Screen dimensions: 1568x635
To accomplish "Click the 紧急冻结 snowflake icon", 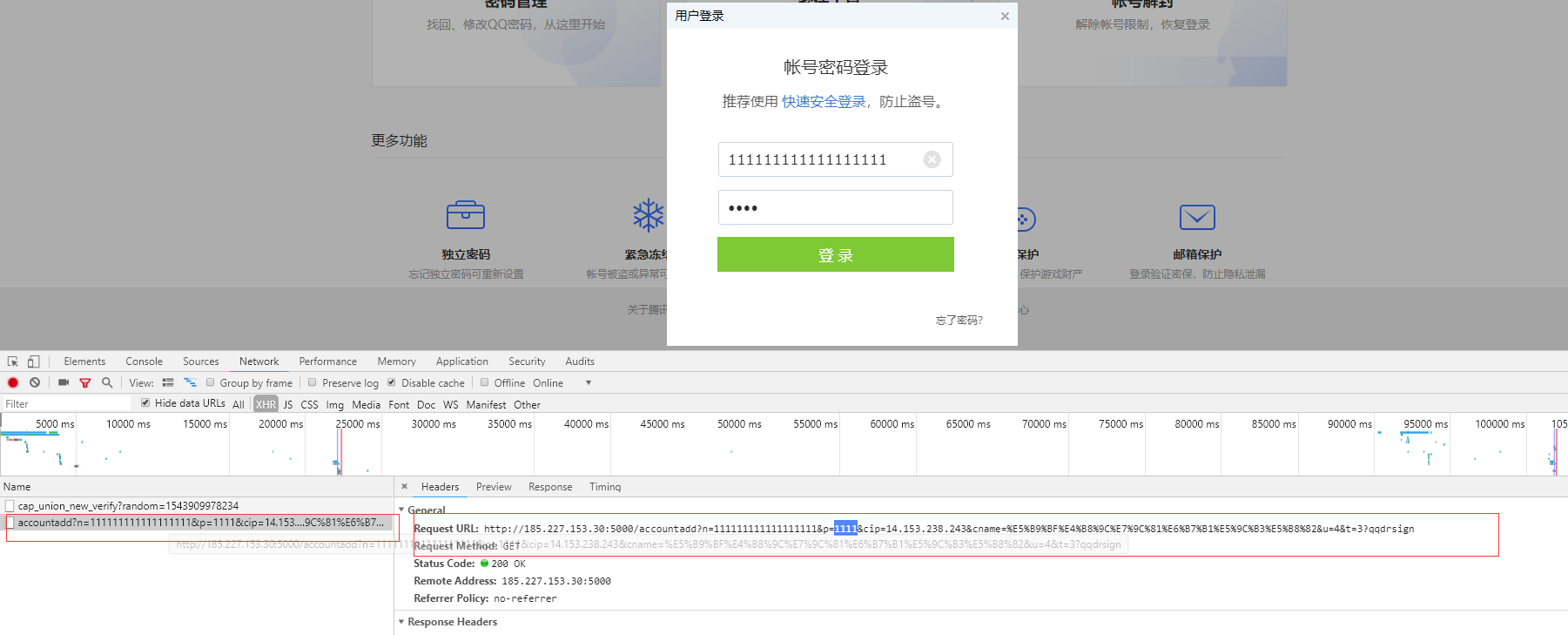I will (x=649, y=215).
